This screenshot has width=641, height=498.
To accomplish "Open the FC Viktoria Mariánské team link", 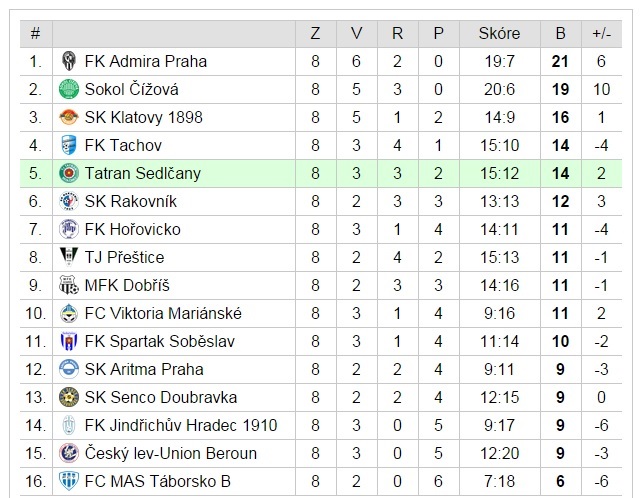I will click(163, 314).
